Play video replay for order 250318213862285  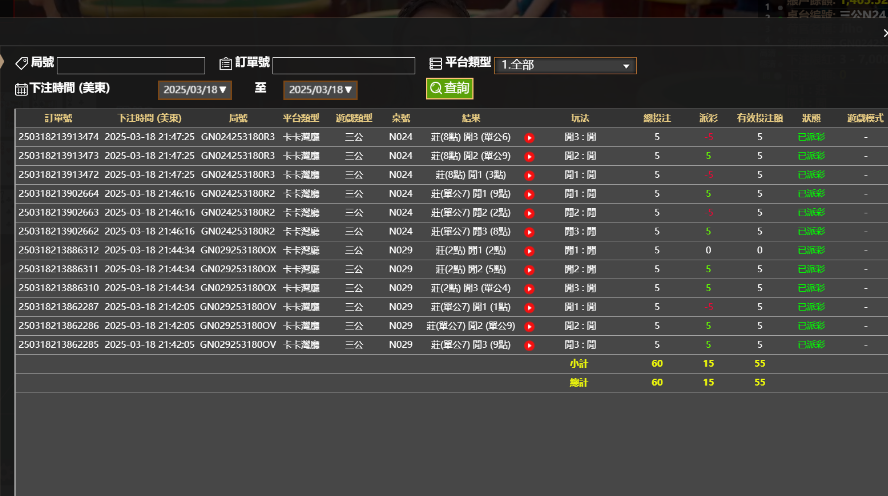[530, 345]
